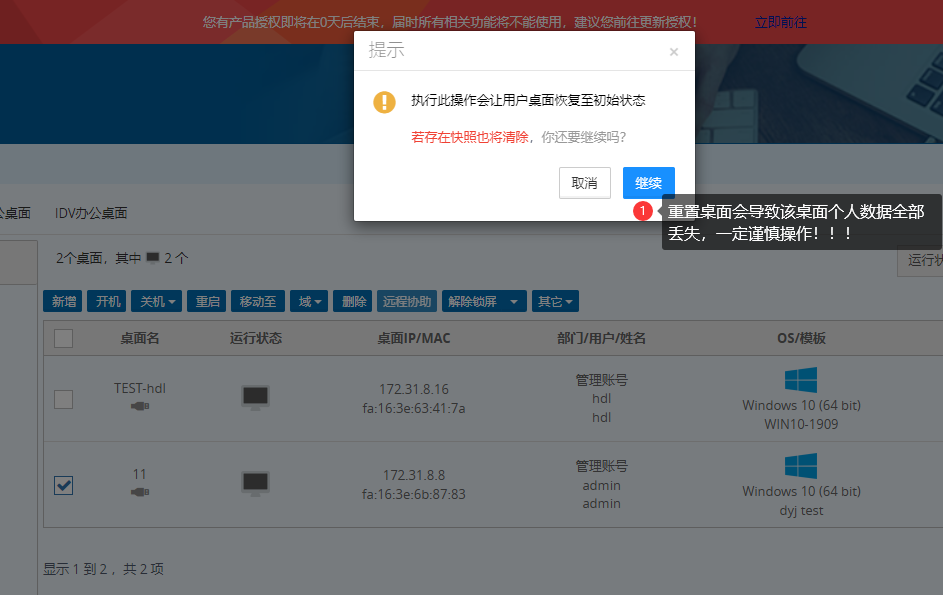This screenshot has height=595, width=943.
Task: Click the USB device icon under desktop 11
Action: click(140, 492)
